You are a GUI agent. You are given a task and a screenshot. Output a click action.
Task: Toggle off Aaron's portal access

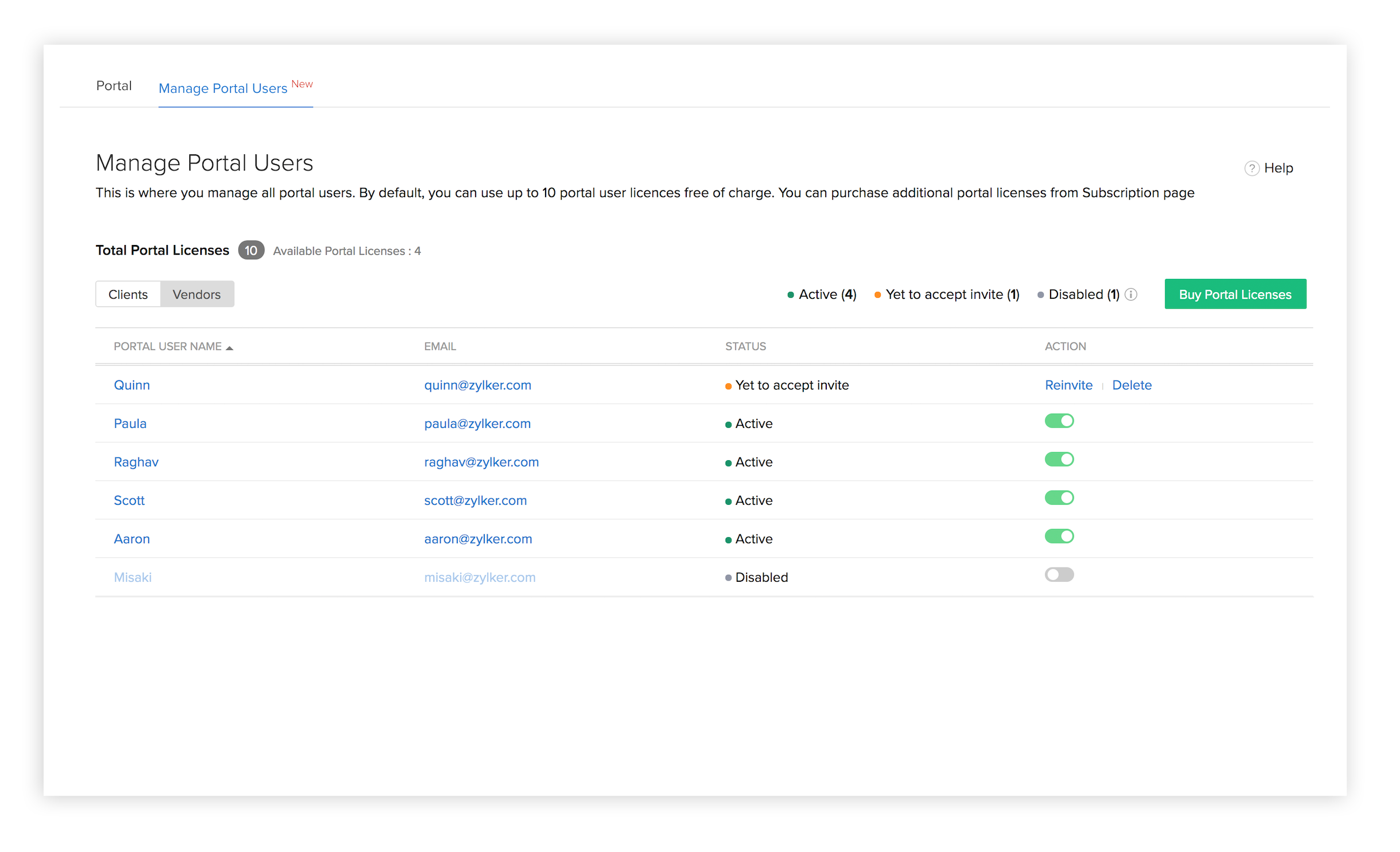[x=1059, y=536]
